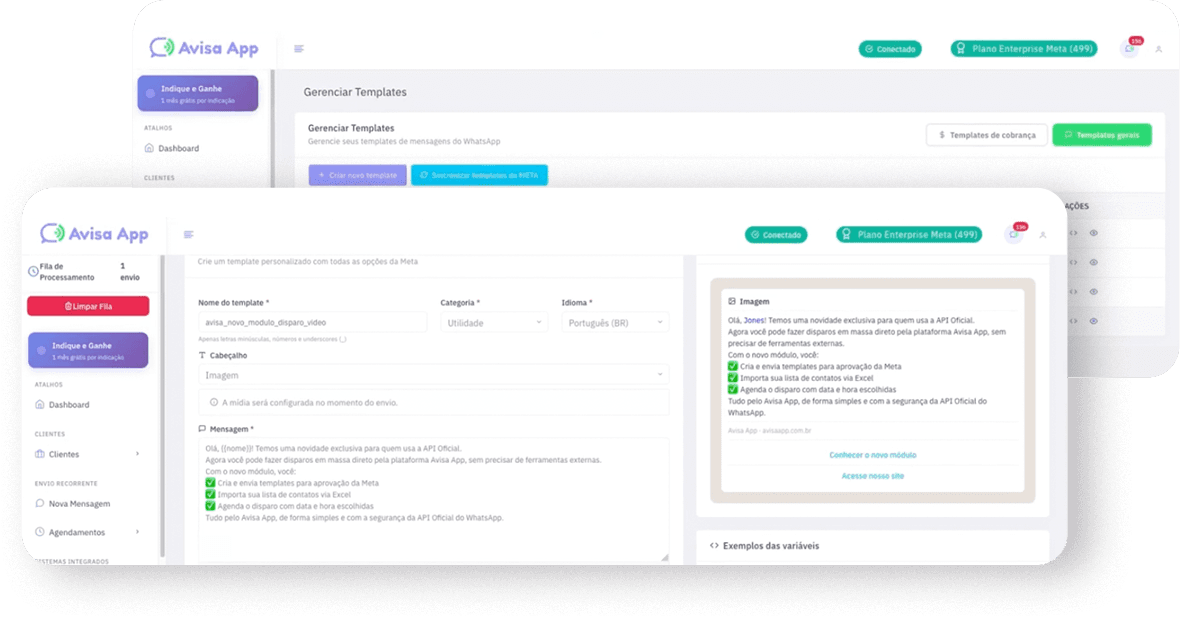Click the hamburger menu icon in the back window

click(x=299, y=49)
